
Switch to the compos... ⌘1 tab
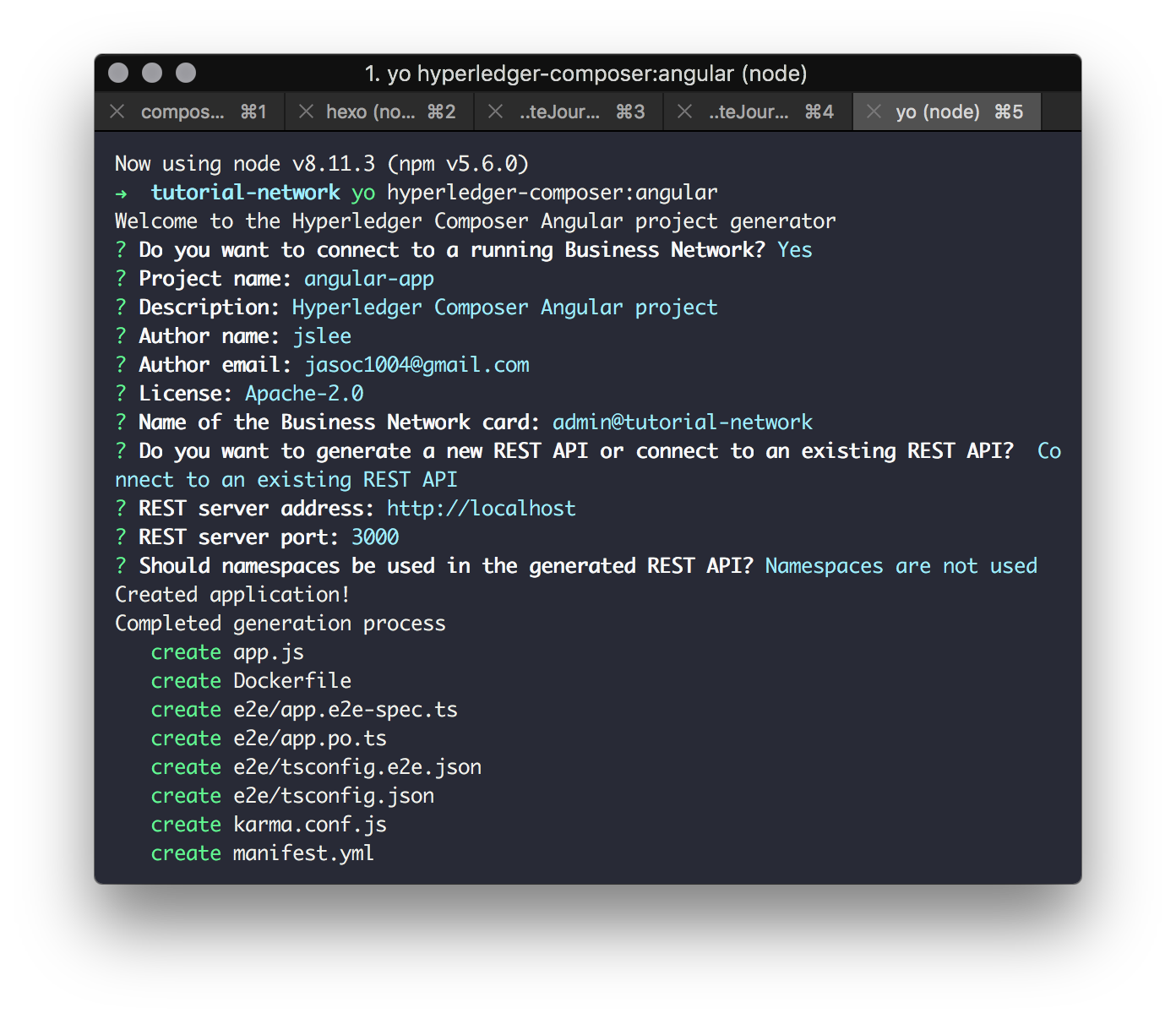pos(190,111)
